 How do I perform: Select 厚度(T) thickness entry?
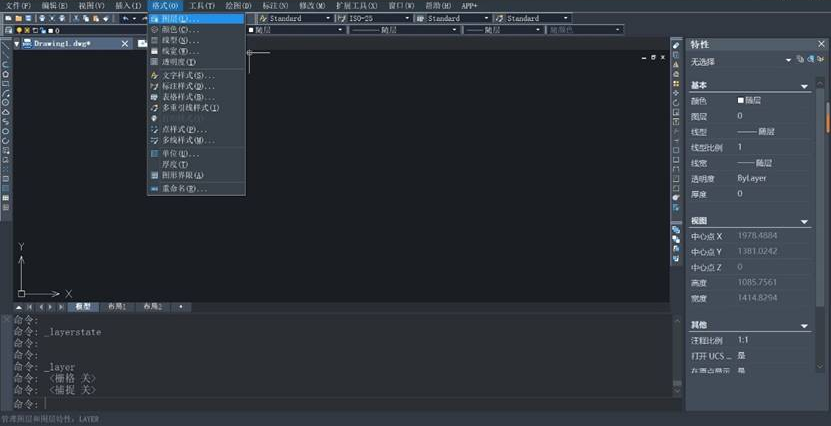pyautogui.click(x=196, y=164)
